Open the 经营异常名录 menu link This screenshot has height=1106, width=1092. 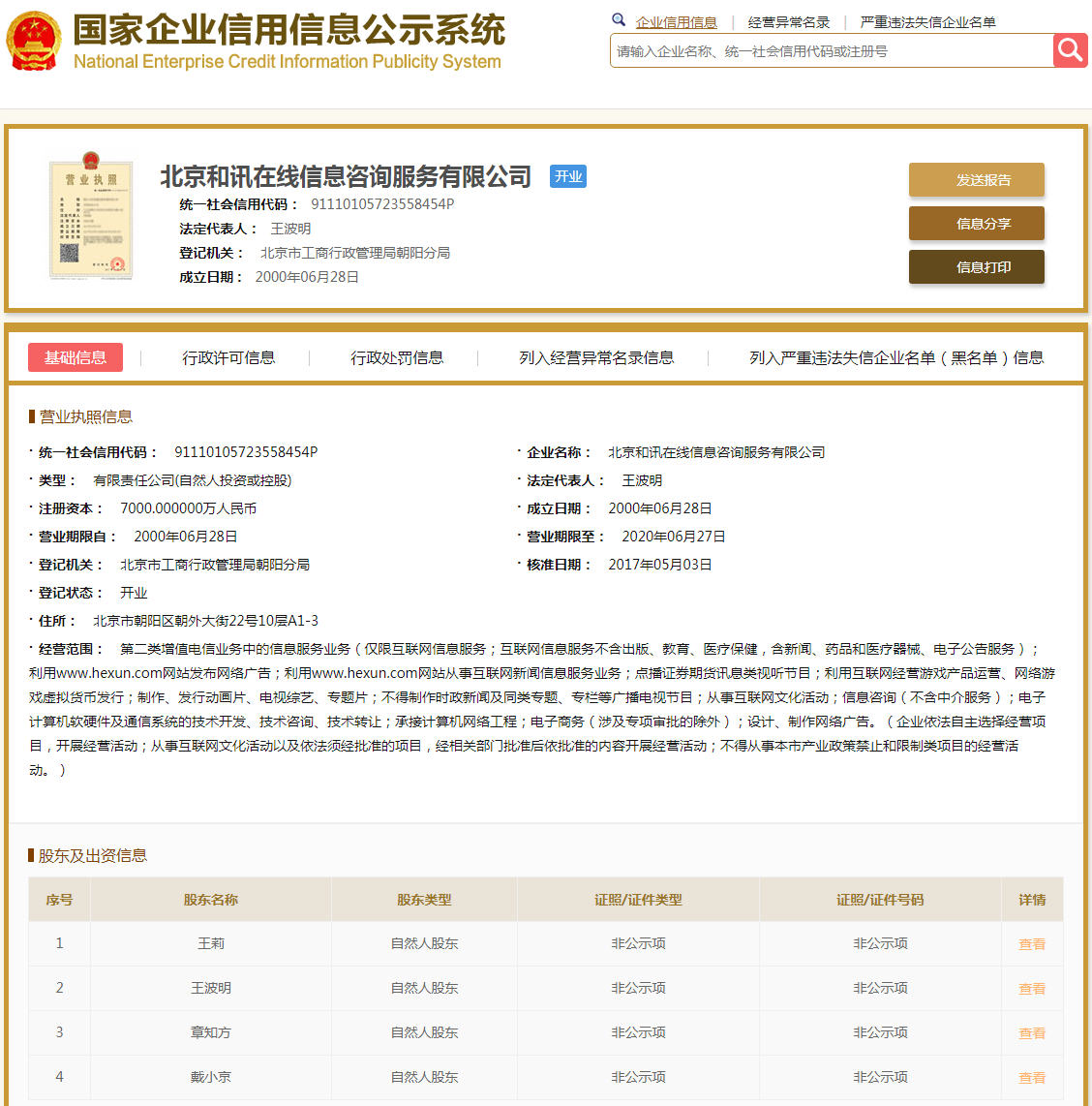786,19
